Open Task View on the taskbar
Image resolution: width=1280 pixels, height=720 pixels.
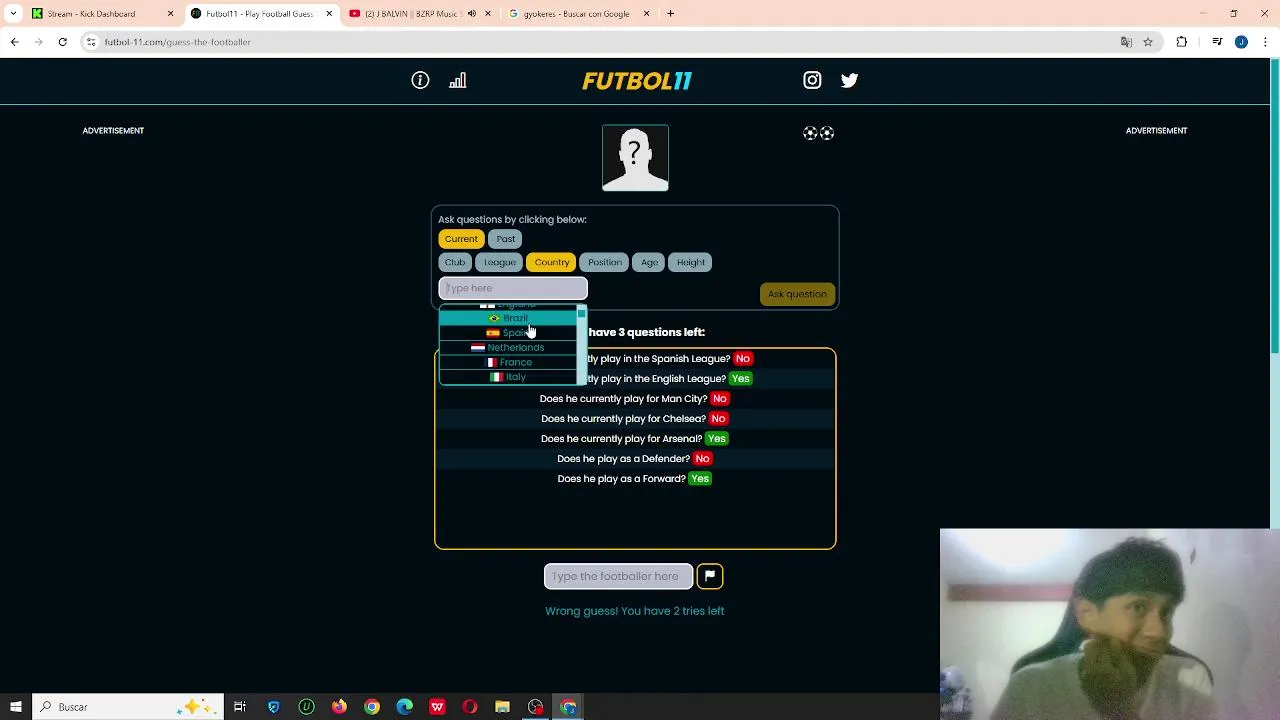point(240,707)
